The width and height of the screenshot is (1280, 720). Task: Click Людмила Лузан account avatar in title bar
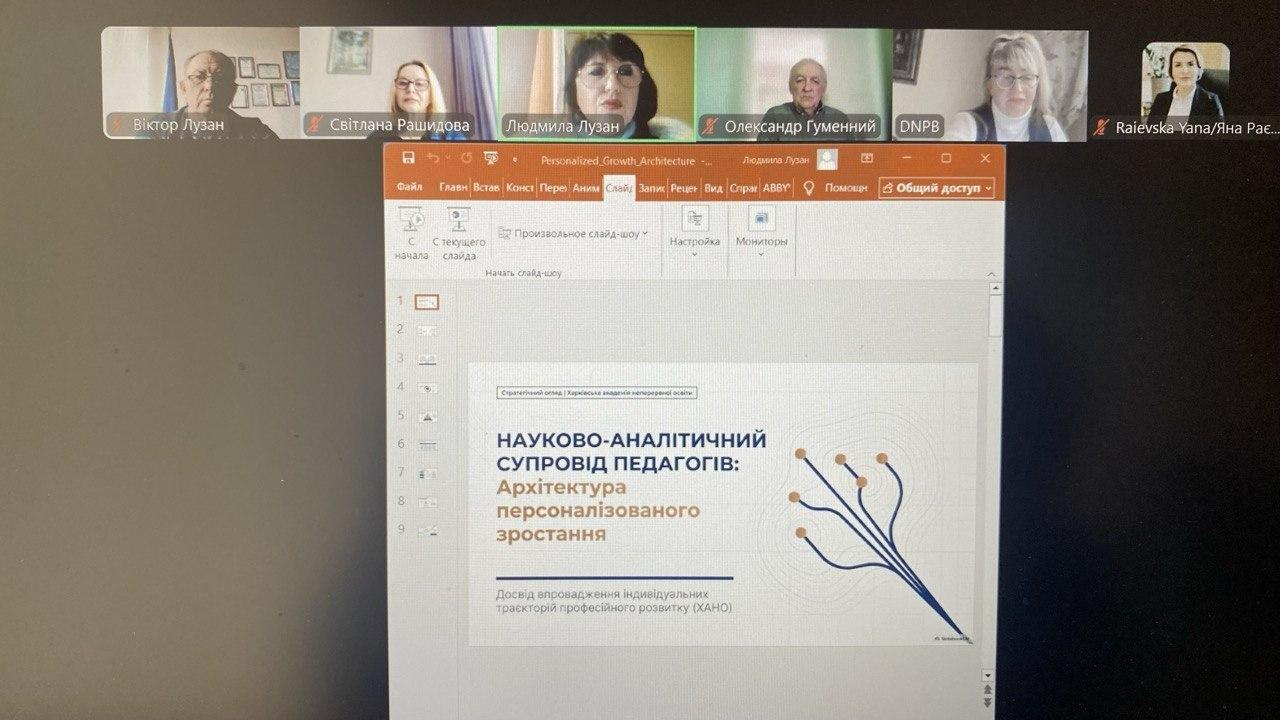click(x=827, y=159)
